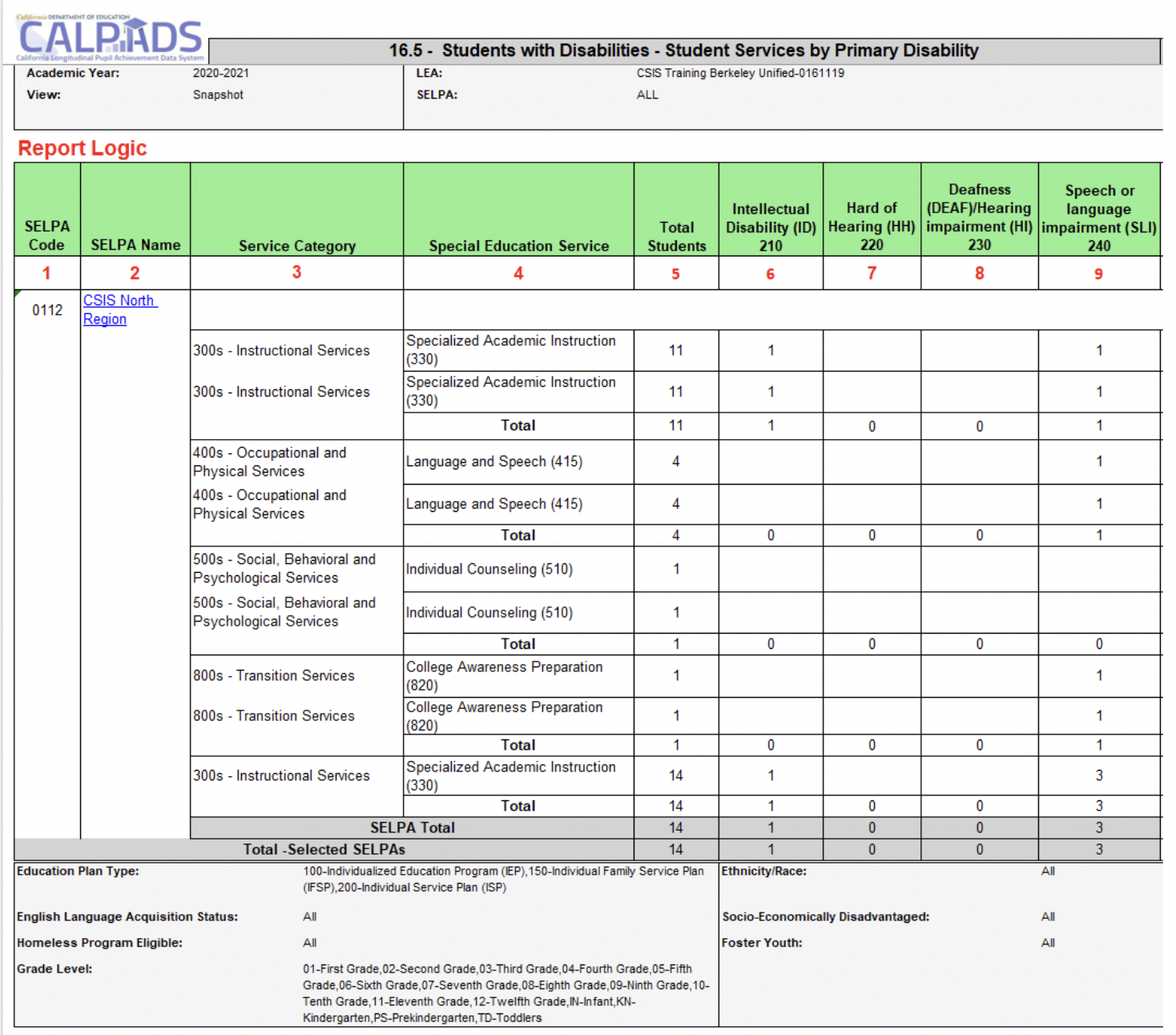Click the Total -Selected SELPAs row label
The width and height of the screenshot is (1176, 1035).
point(324,849)
